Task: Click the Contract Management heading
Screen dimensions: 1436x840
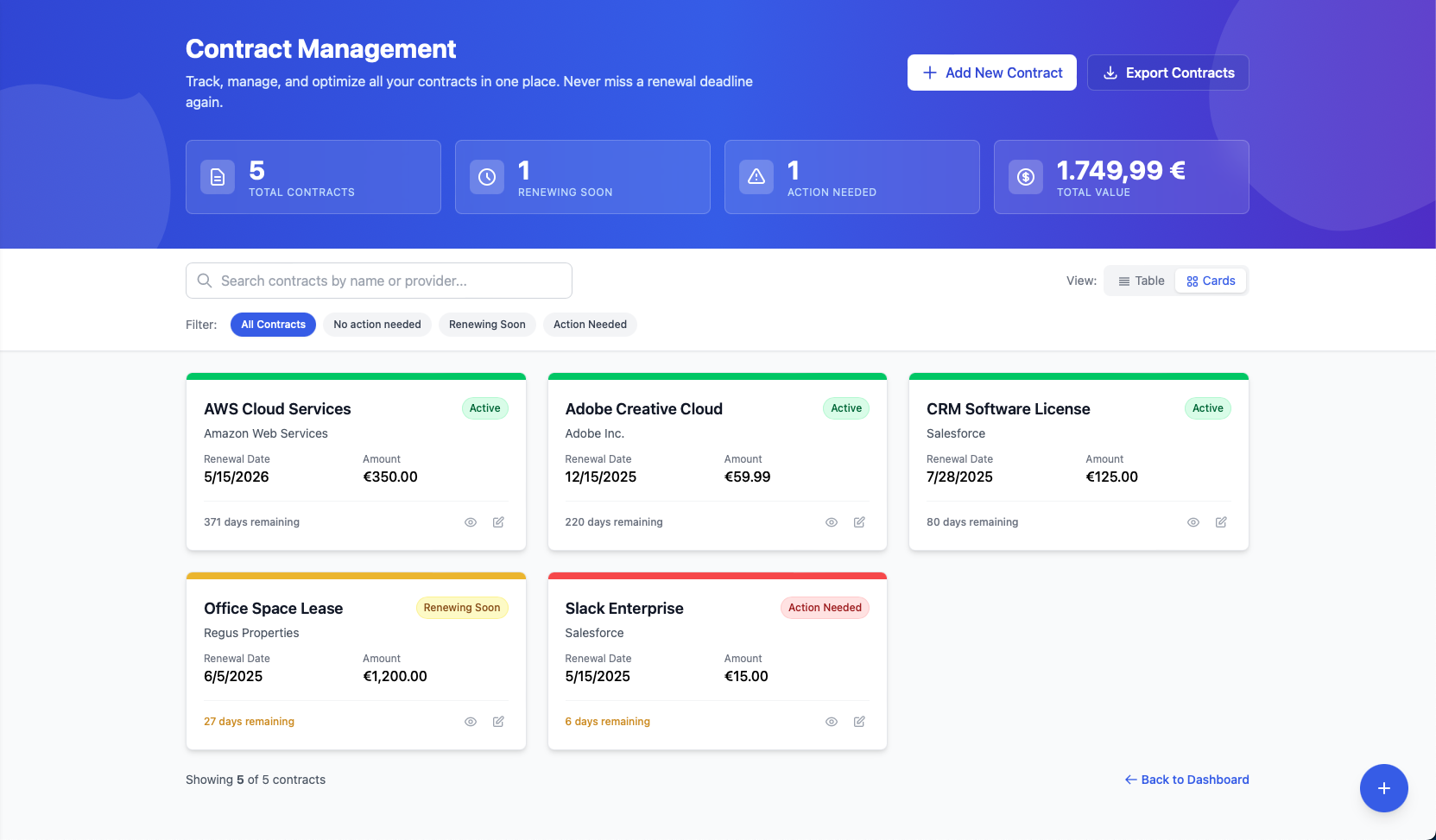Action: coord(320,49)
